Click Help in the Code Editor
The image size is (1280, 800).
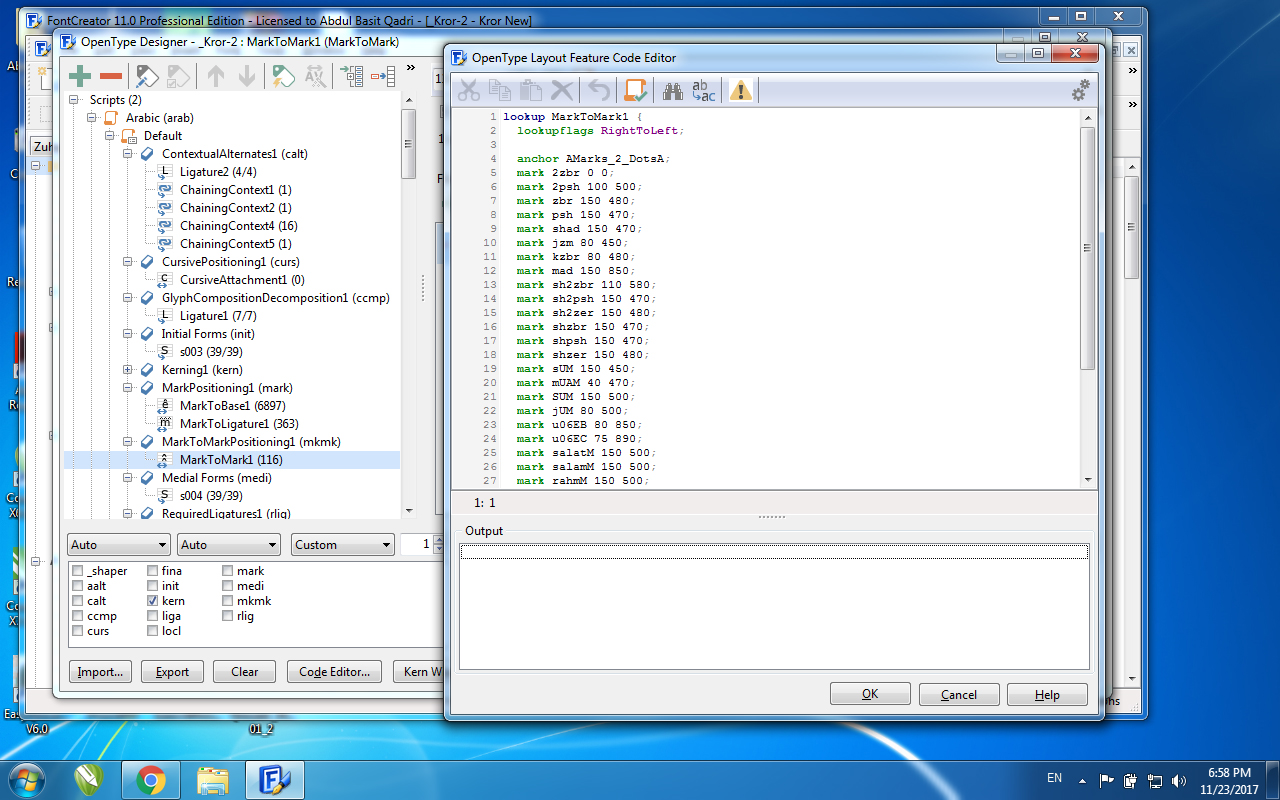(x=1048, y=695)
